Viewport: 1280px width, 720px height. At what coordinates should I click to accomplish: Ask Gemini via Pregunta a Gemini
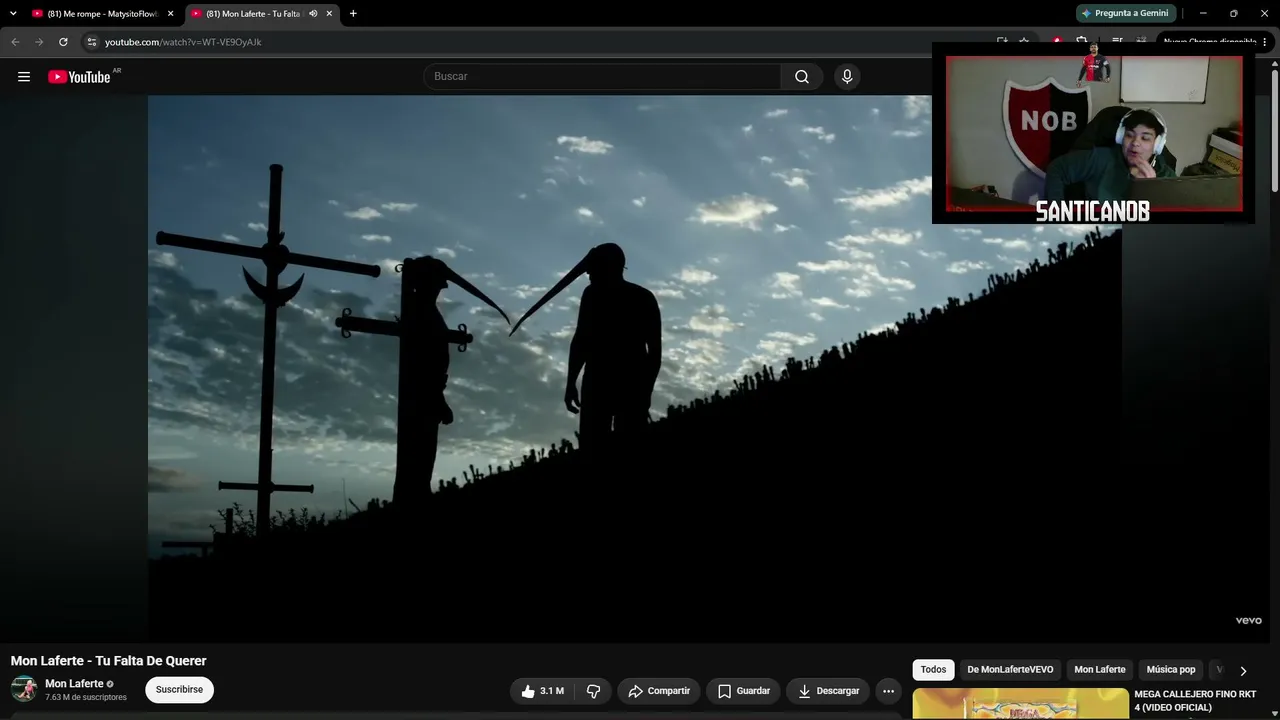click(x=1125, y=13)
